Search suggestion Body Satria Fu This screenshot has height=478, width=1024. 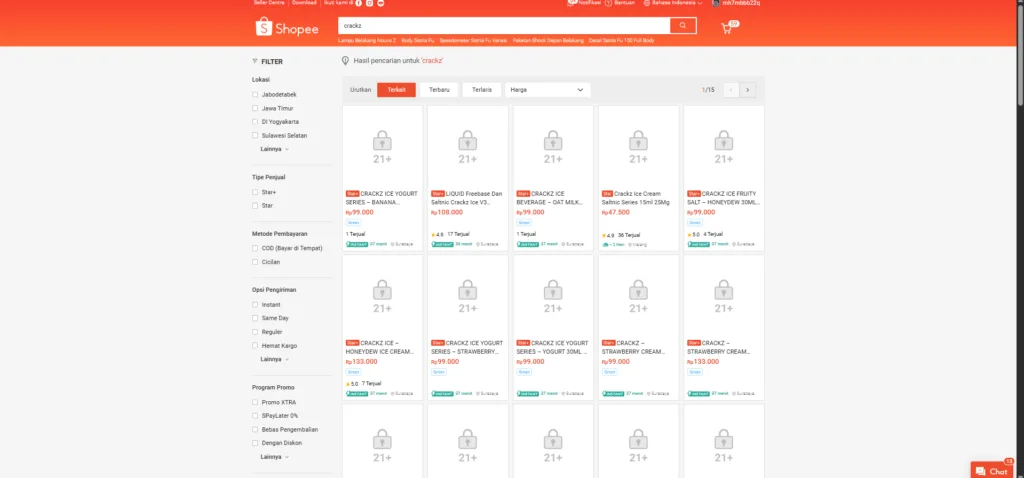[x=417, y=40]
